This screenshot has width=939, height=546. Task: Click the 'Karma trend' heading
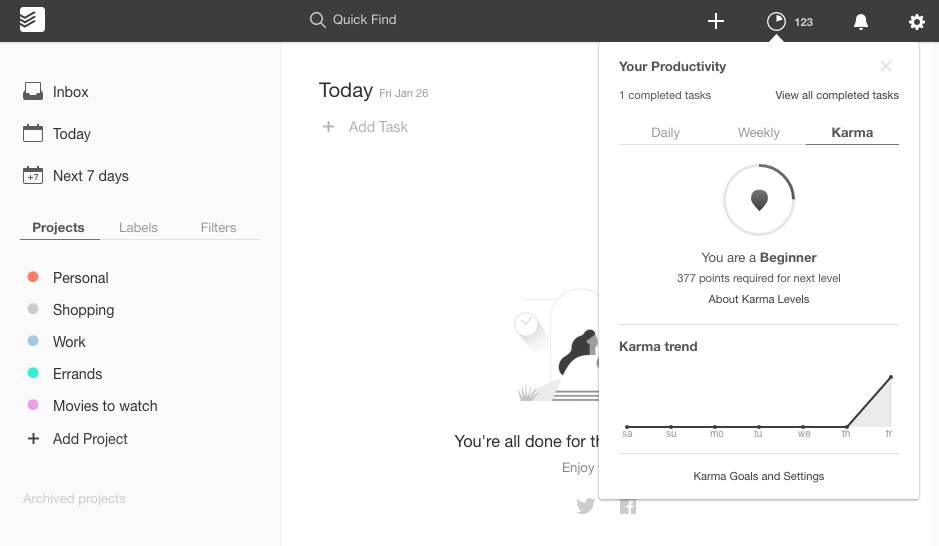[x=658, y=347]
